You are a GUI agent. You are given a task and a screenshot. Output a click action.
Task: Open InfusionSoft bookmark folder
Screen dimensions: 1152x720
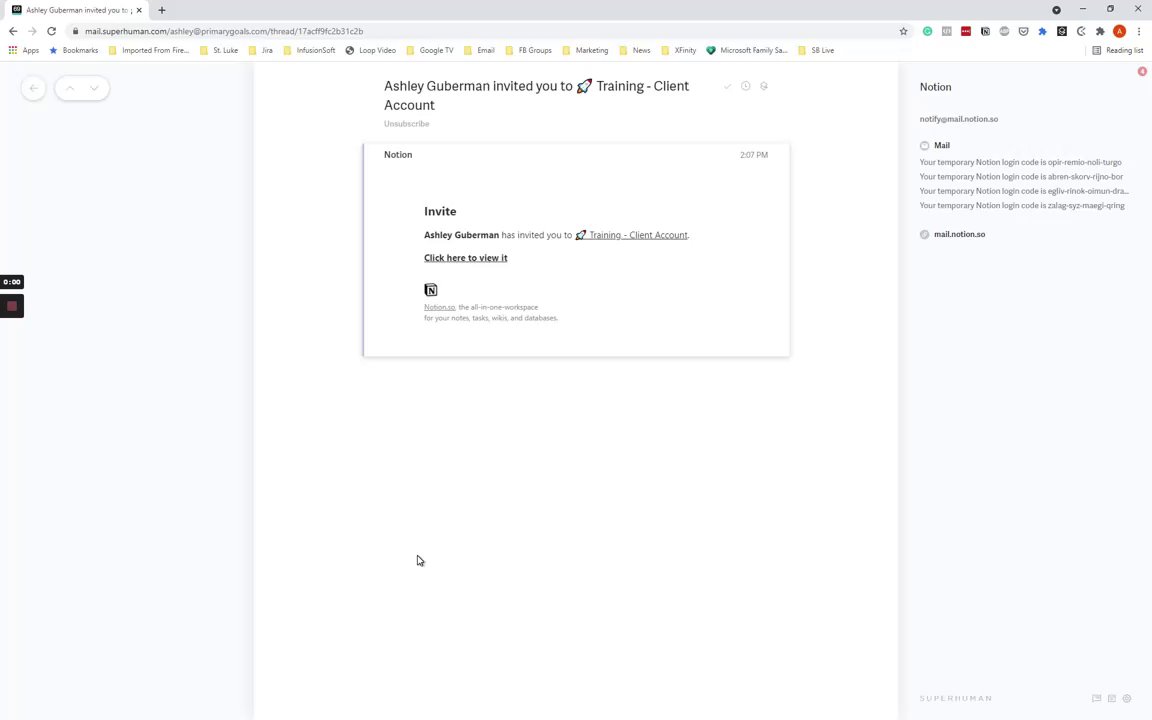point(309,51)
